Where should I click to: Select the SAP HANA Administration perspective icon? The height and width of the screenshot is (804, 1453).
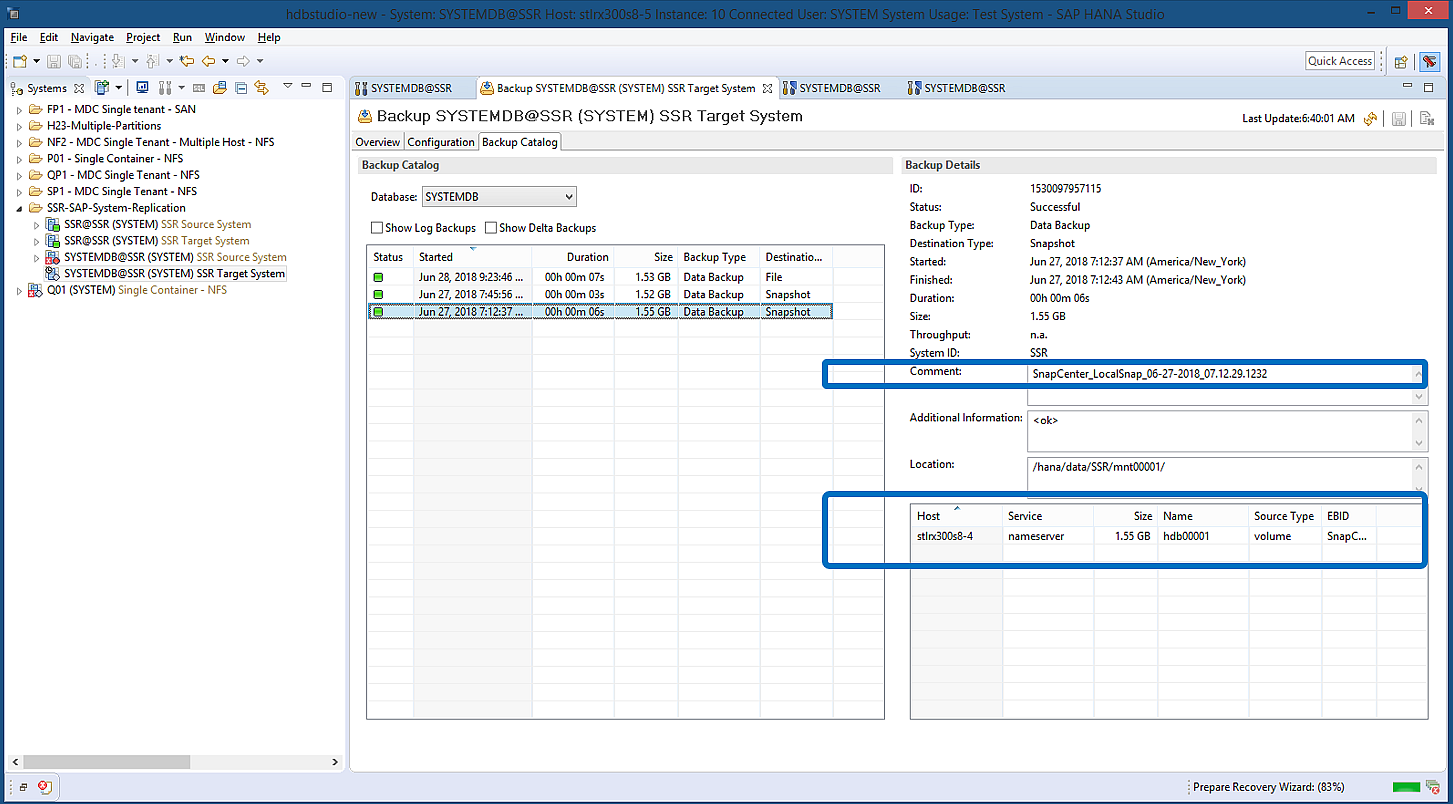pos(1429,61)
